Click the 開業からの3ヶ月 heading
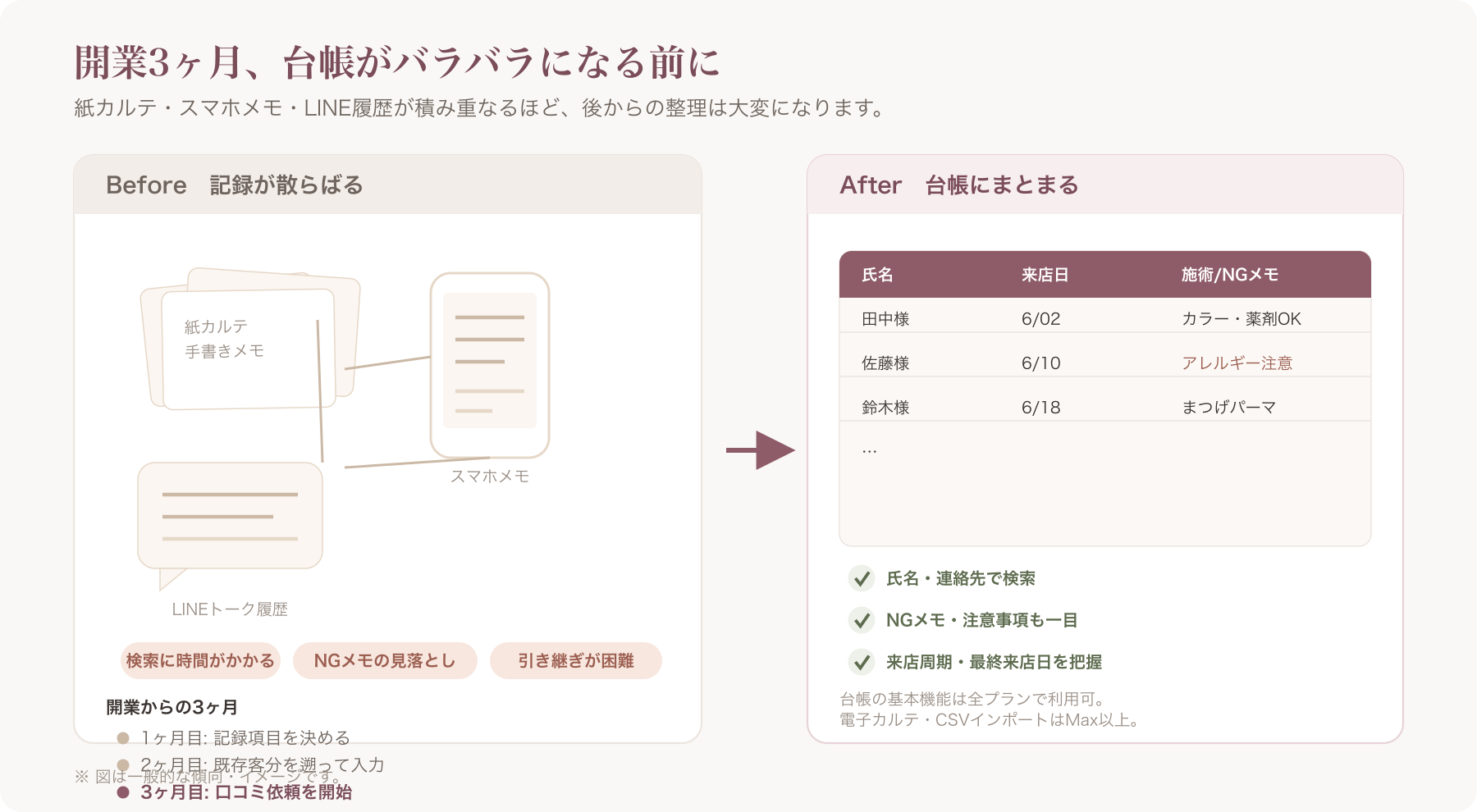The width and height of the screenshot is (1477, 812). pyautogui.click(x=171, y=707)
